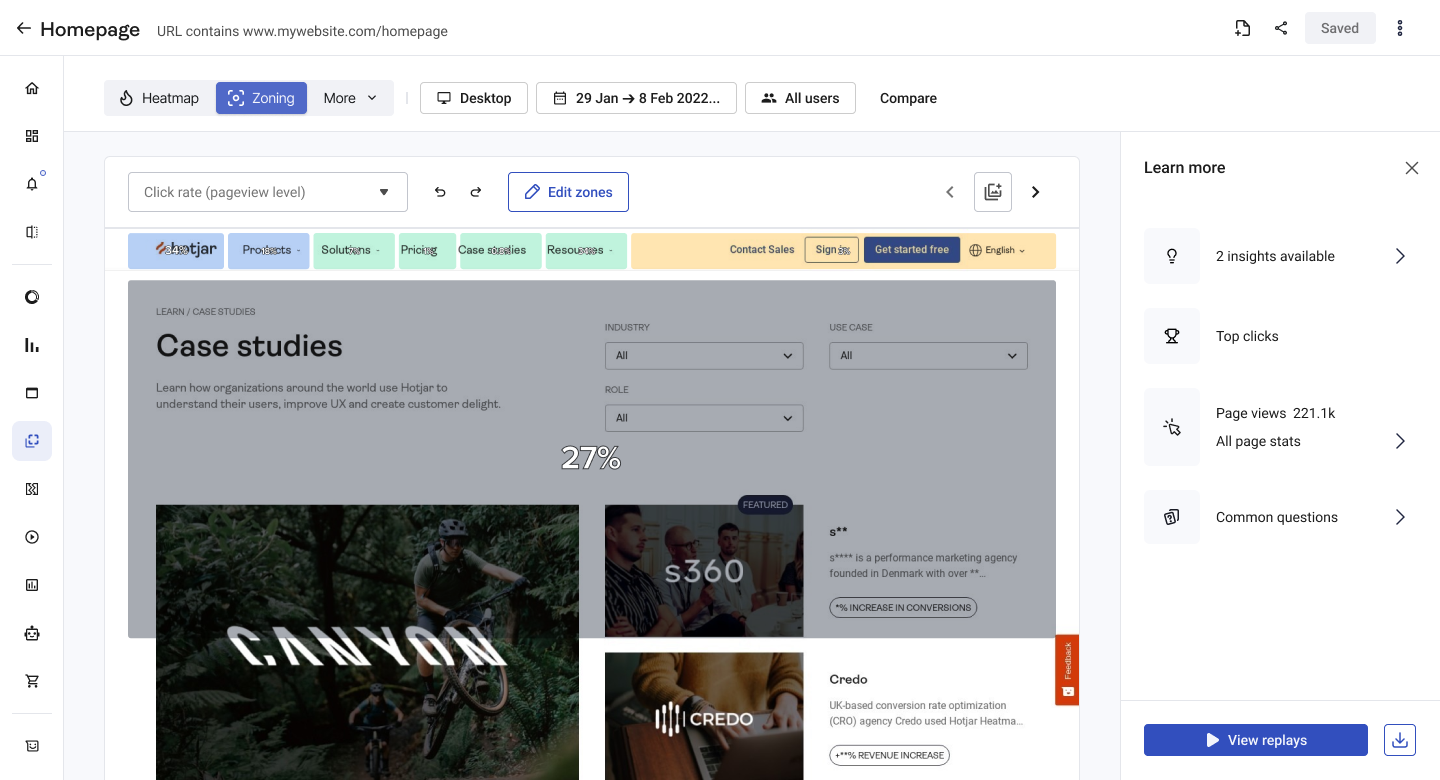Click the Resources nav zone
The image size is (1440, 780).
pos(586,250)
